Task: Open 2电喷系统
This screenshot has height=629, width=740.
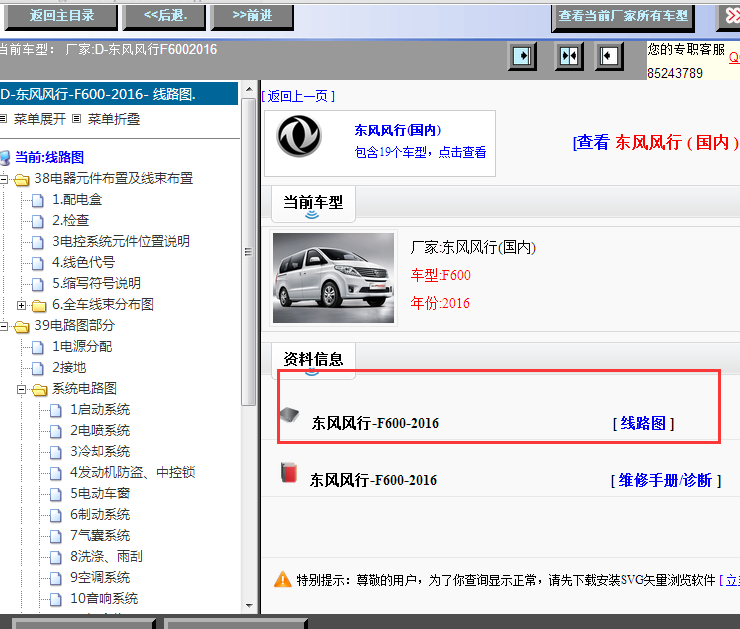Action: pos(100,430)
